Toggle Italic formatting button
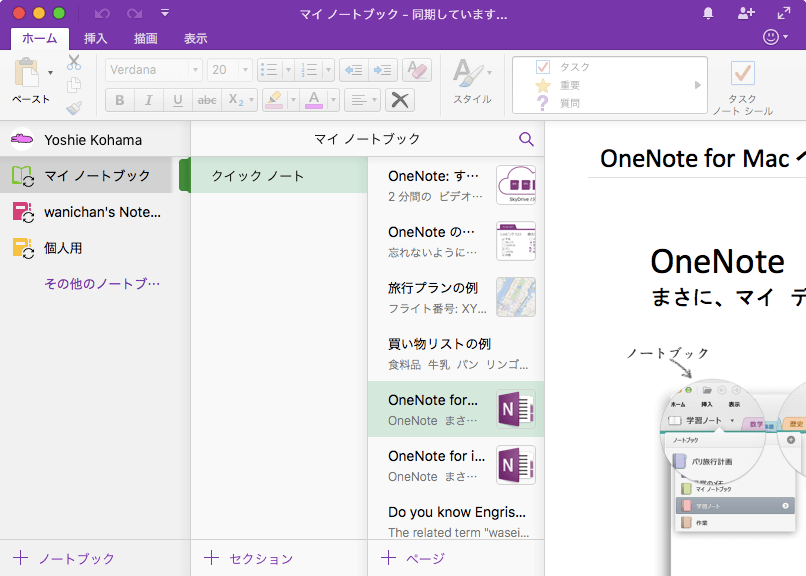Image resolution: width=806 pixels, height=576 pixels. click(149, 100)
